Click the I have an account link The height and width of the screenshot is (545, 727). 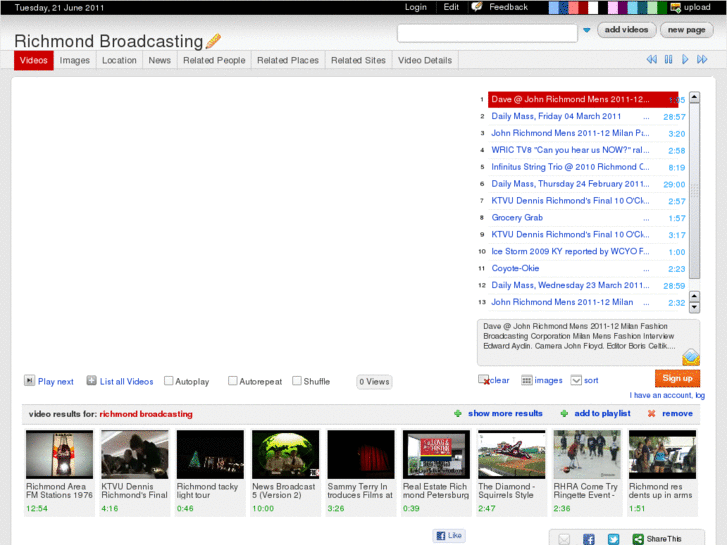667,395
